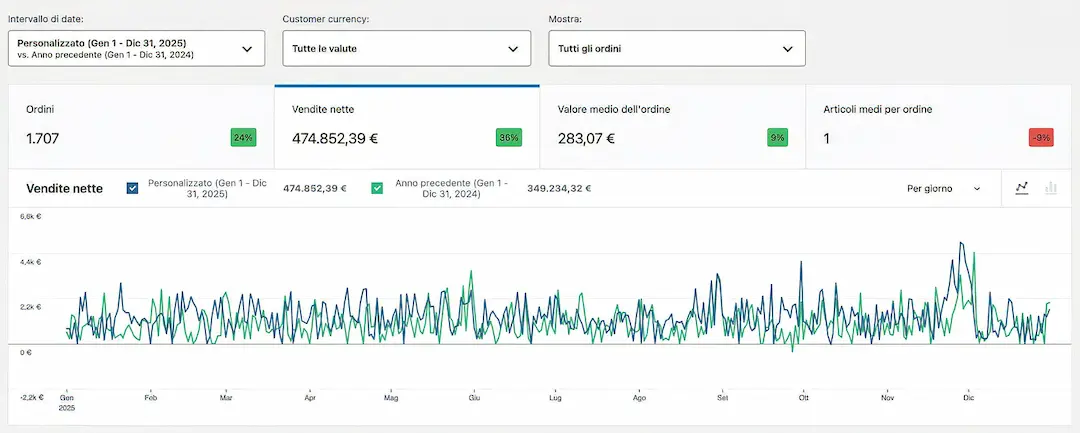Click the -2,2k € y-axis label

click(32, 397)
